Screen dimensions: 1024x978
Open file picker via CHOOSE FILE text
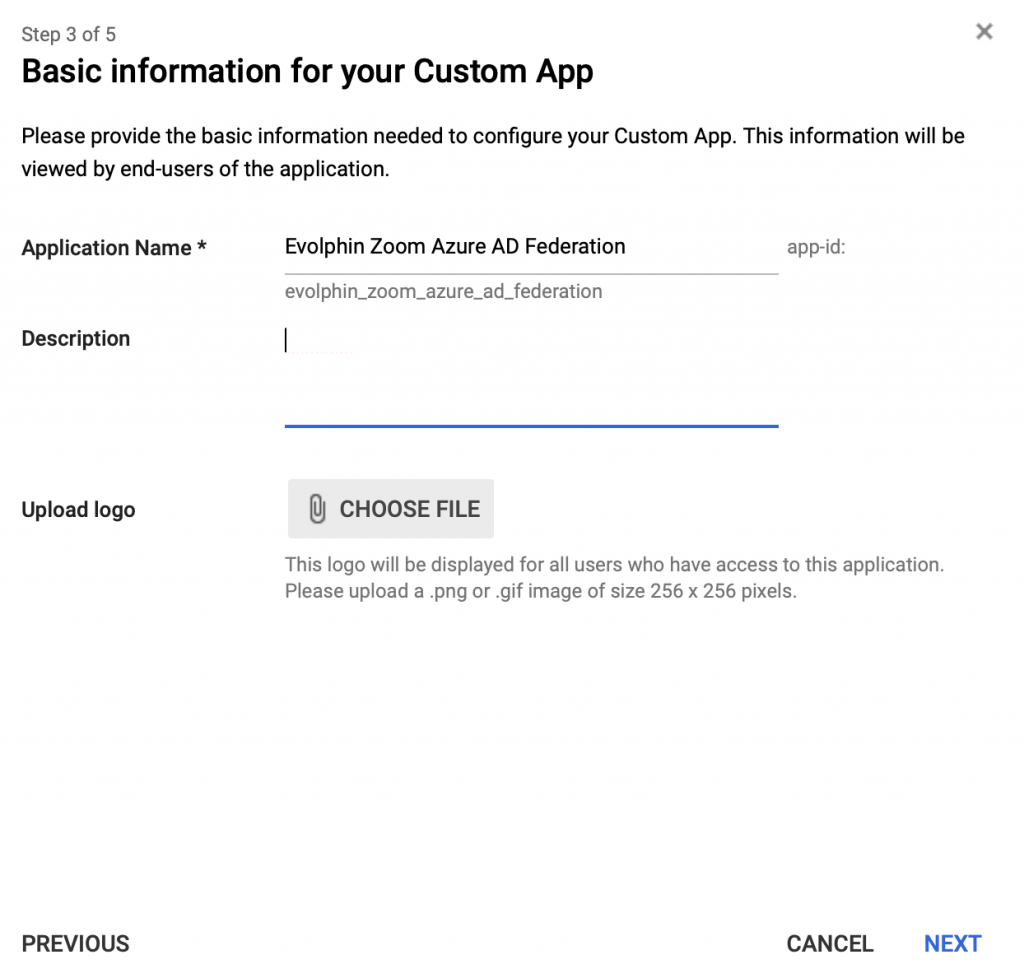pyautogui.click(x=409, y=509)
